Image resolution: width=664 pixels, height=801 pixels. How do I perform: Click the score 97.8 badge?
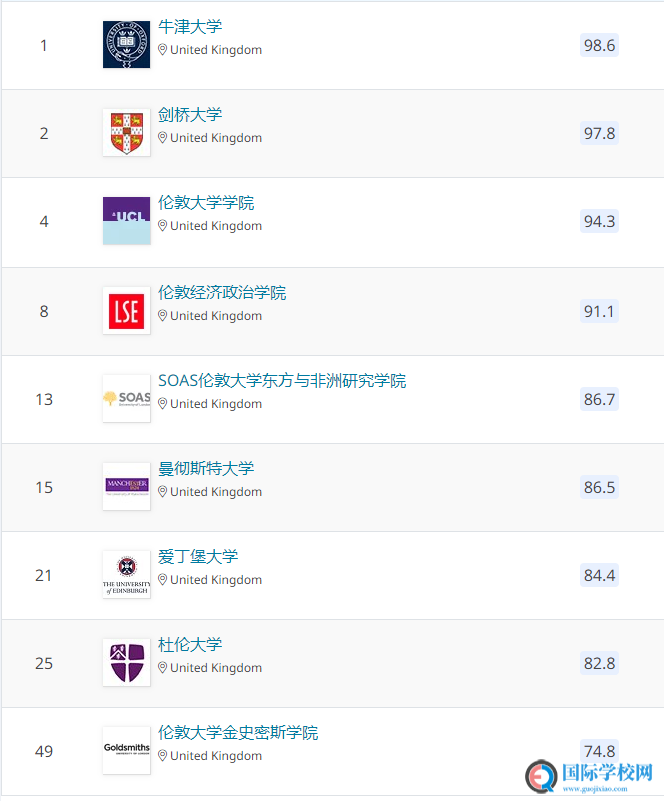599,133
